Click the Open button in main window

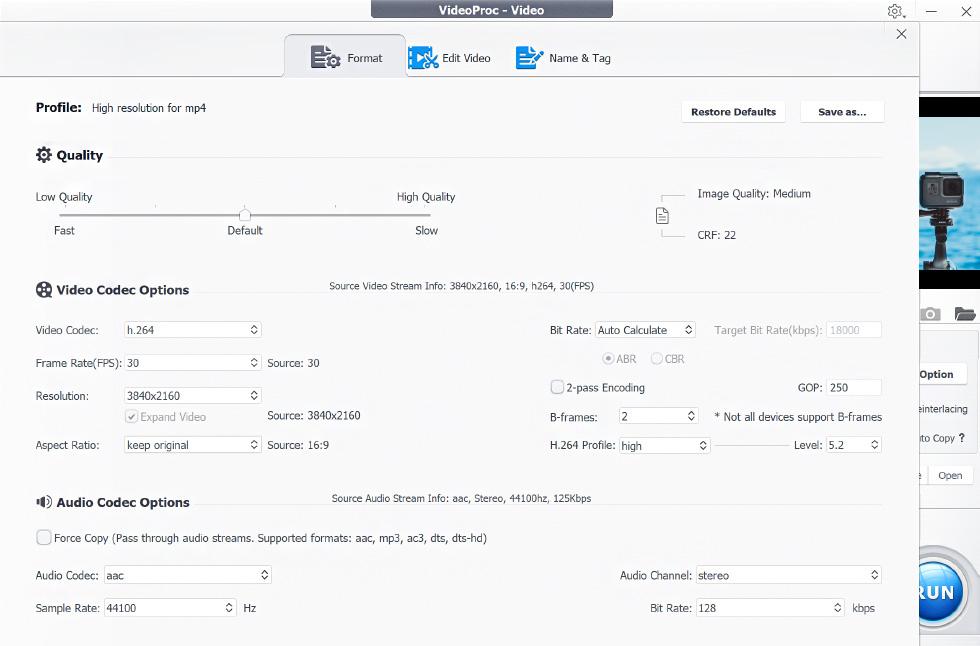[x=950, y=475]
